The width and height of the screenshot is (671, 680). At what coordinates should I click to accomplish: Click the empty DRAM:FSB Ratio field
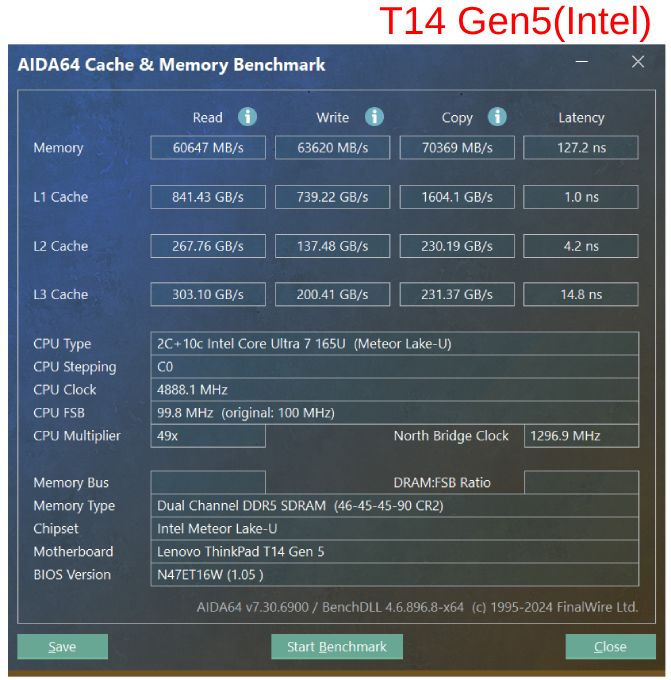pyautogui.click(x=581, y=482)
